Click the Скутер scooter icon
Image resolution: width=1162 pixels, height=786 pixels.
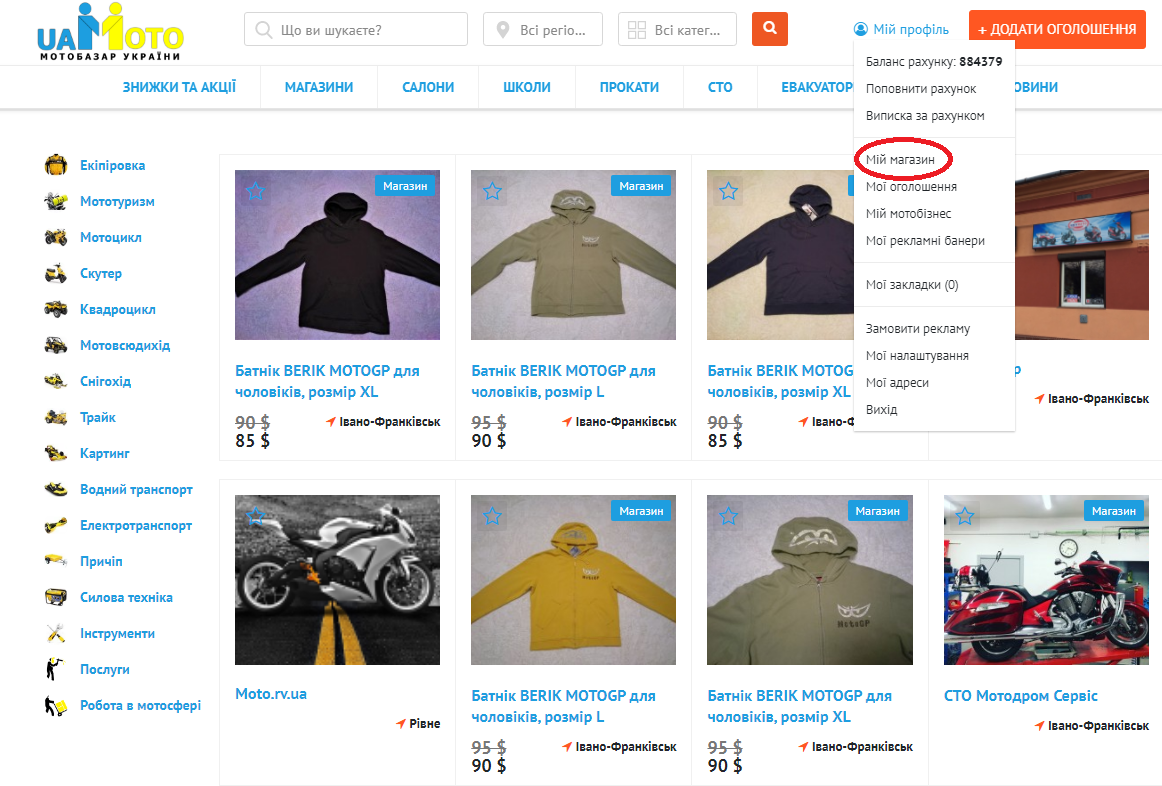tap(56, 273)
